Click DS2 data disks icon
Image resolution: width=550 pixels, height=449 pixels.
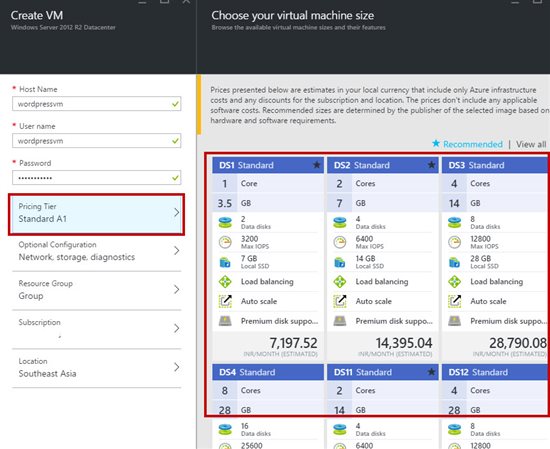(340, 222)
